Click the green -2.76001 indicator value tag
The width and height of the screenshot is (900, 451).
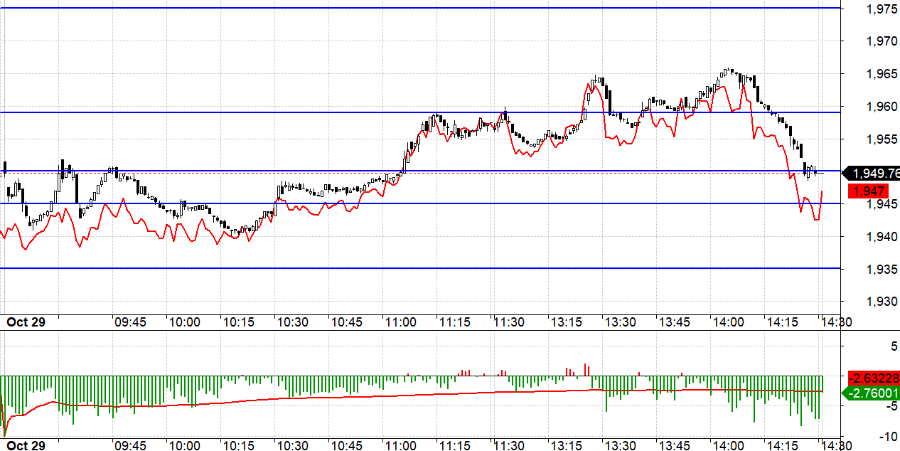872,394
